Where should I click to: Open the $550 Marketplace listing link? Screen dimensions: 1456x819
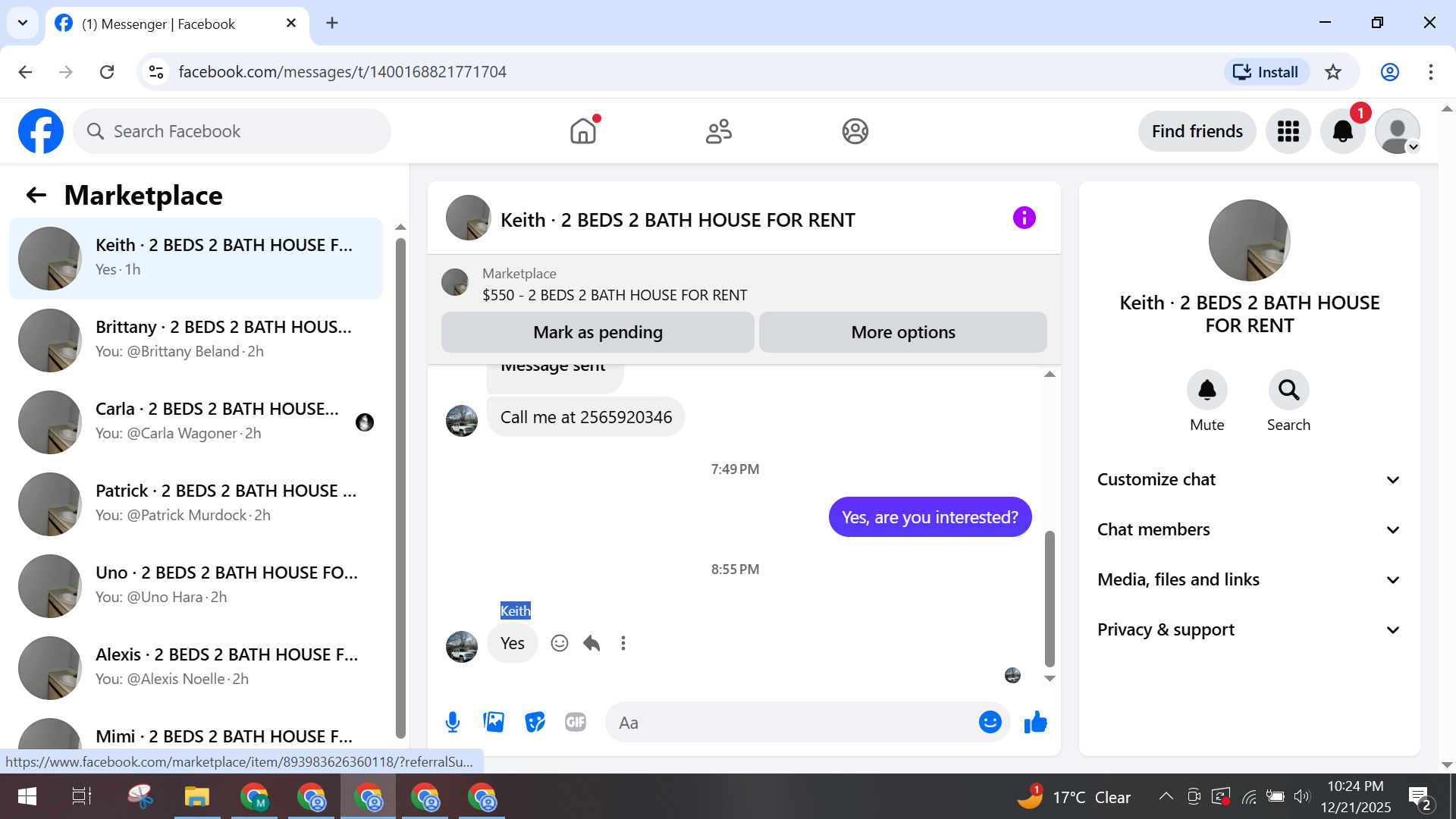[615, 295]
